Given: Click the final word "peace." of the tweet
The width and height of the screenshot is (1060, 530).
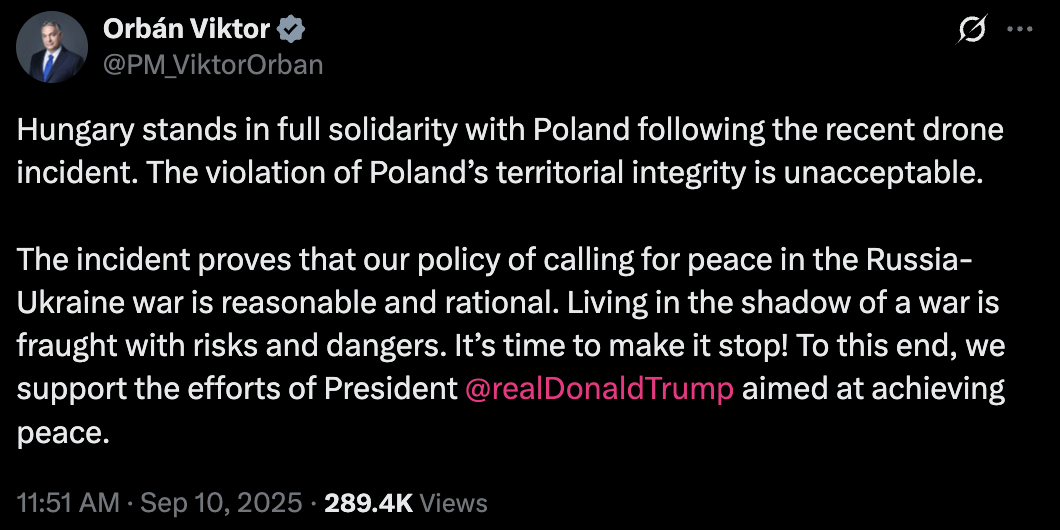Looking at the screenshot, I should point(61,433).
